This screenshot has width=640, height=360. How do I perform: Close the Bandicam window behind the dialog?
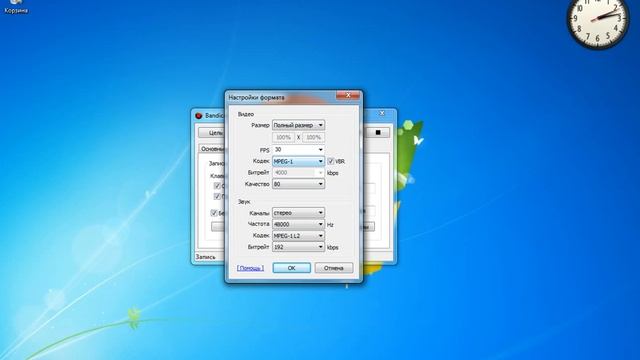382,113
